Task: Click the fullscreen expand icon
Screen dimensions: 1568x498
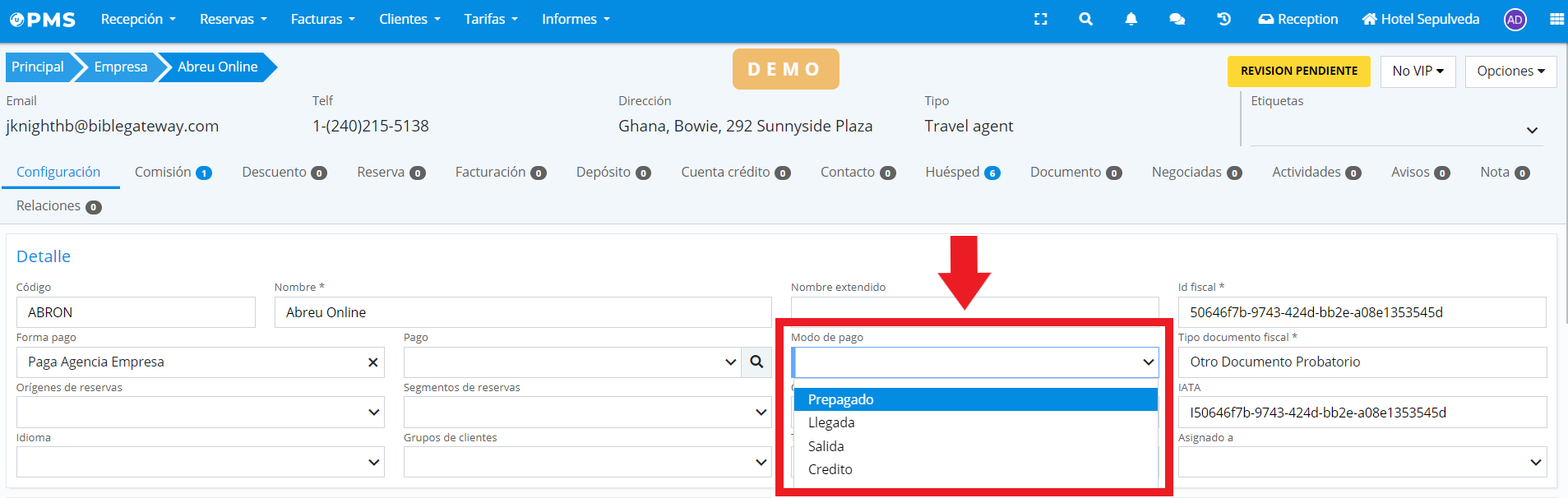Action: coord(1040,19)
